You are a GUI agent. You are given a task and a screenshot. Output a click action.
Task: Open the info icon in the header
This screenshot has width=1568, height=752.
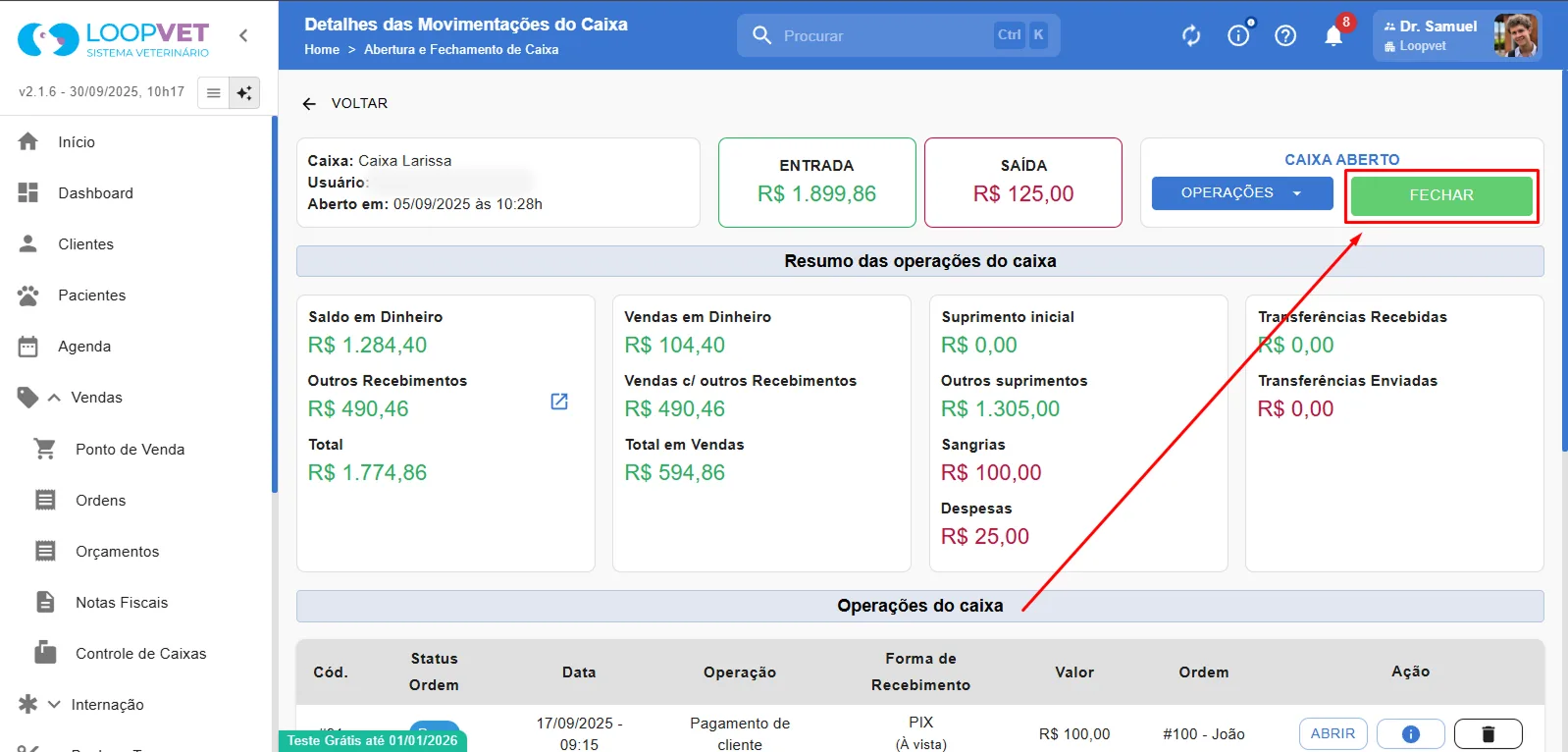(x=1238, y=35)
